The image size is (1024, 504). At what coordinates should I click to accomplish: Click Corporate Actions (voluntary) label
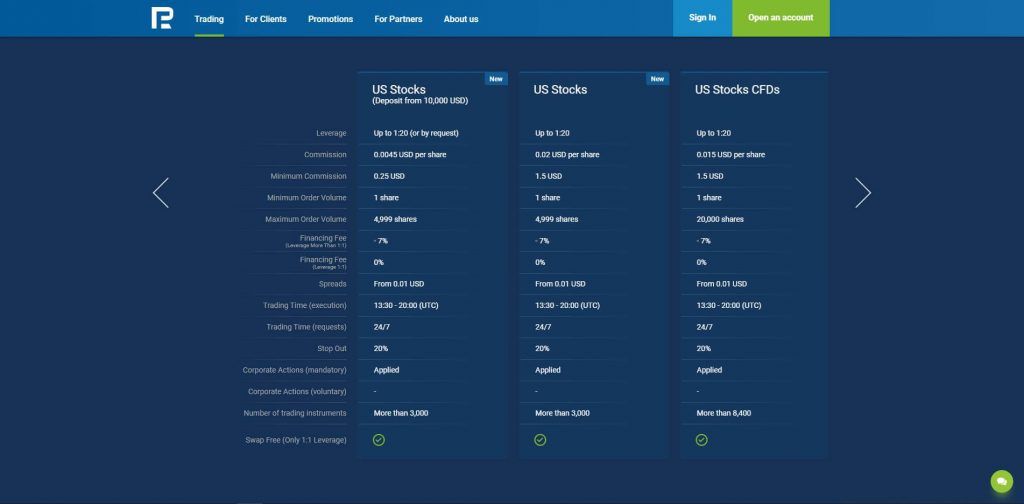pyautogui.click(x=297, y=392)
